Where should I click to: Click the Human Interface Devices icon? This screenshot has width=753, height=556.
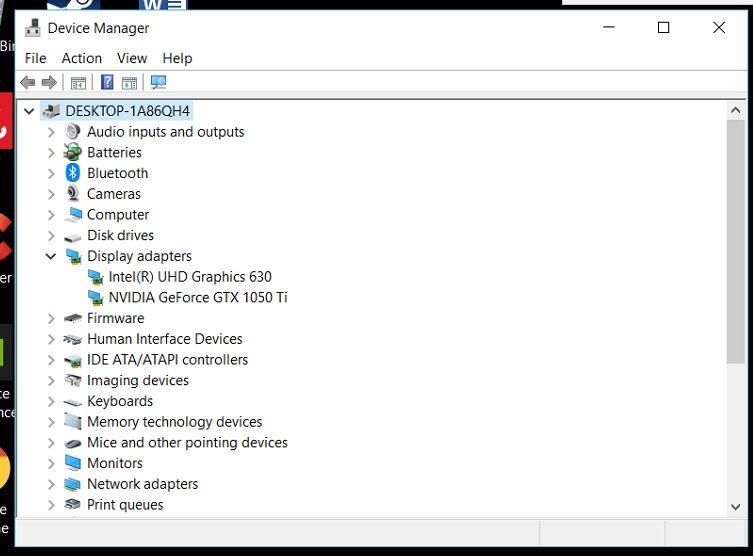click(73, 339)
